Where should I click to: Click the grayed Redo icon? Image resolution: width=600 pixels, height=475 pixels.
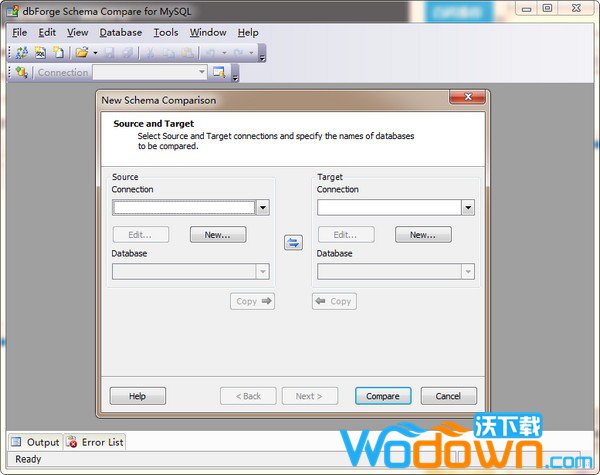click(238, 53)
